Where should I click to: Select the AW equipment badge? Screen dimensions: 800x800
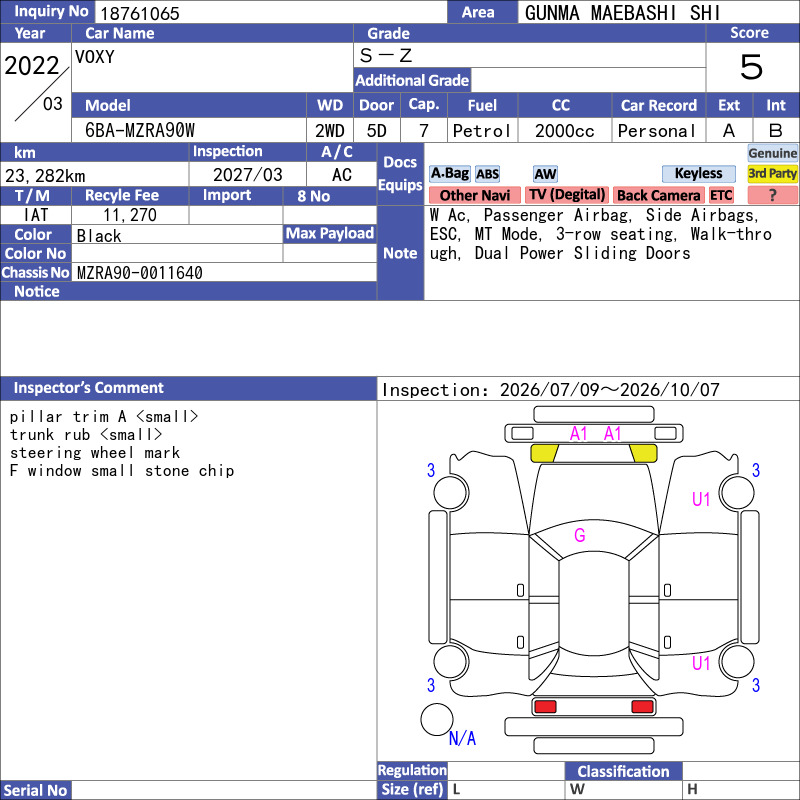(545, 174)
